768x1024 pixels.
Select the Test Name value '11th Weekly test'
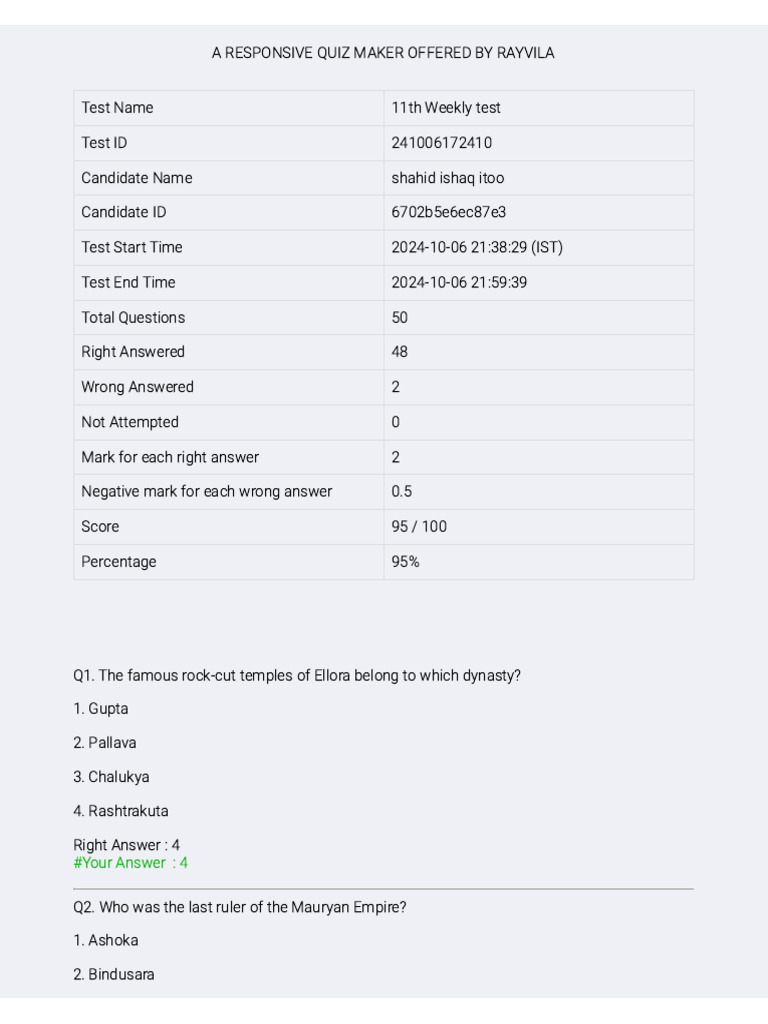click(x=446, y=108)
